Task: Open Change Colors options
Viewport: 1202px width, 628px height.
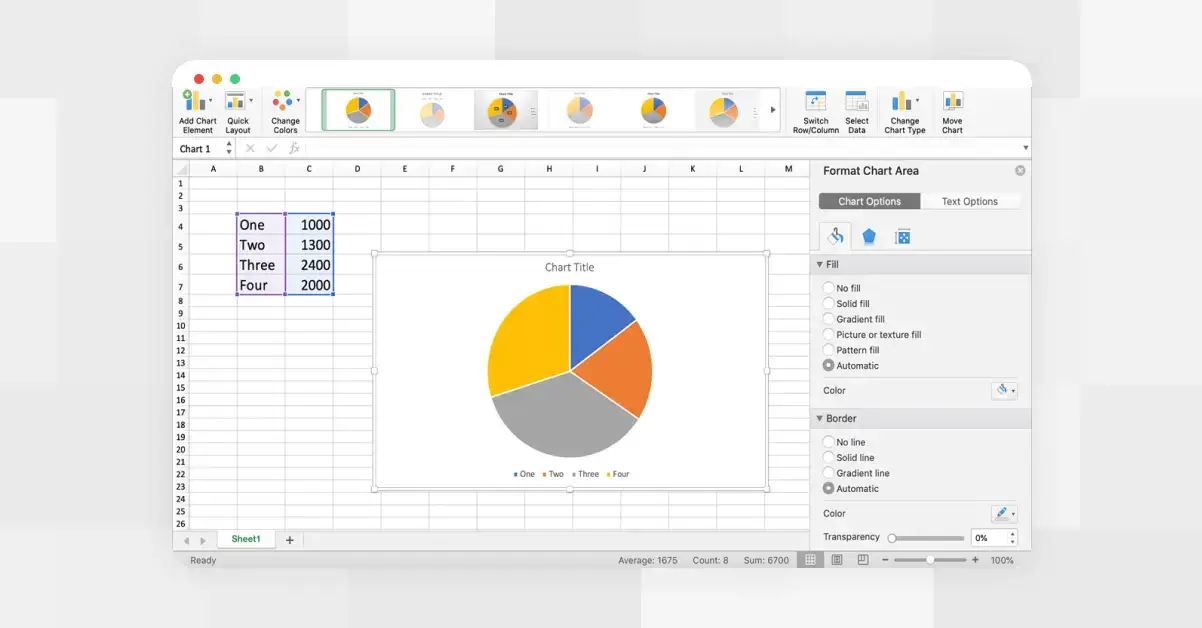Action: (284, 110)
